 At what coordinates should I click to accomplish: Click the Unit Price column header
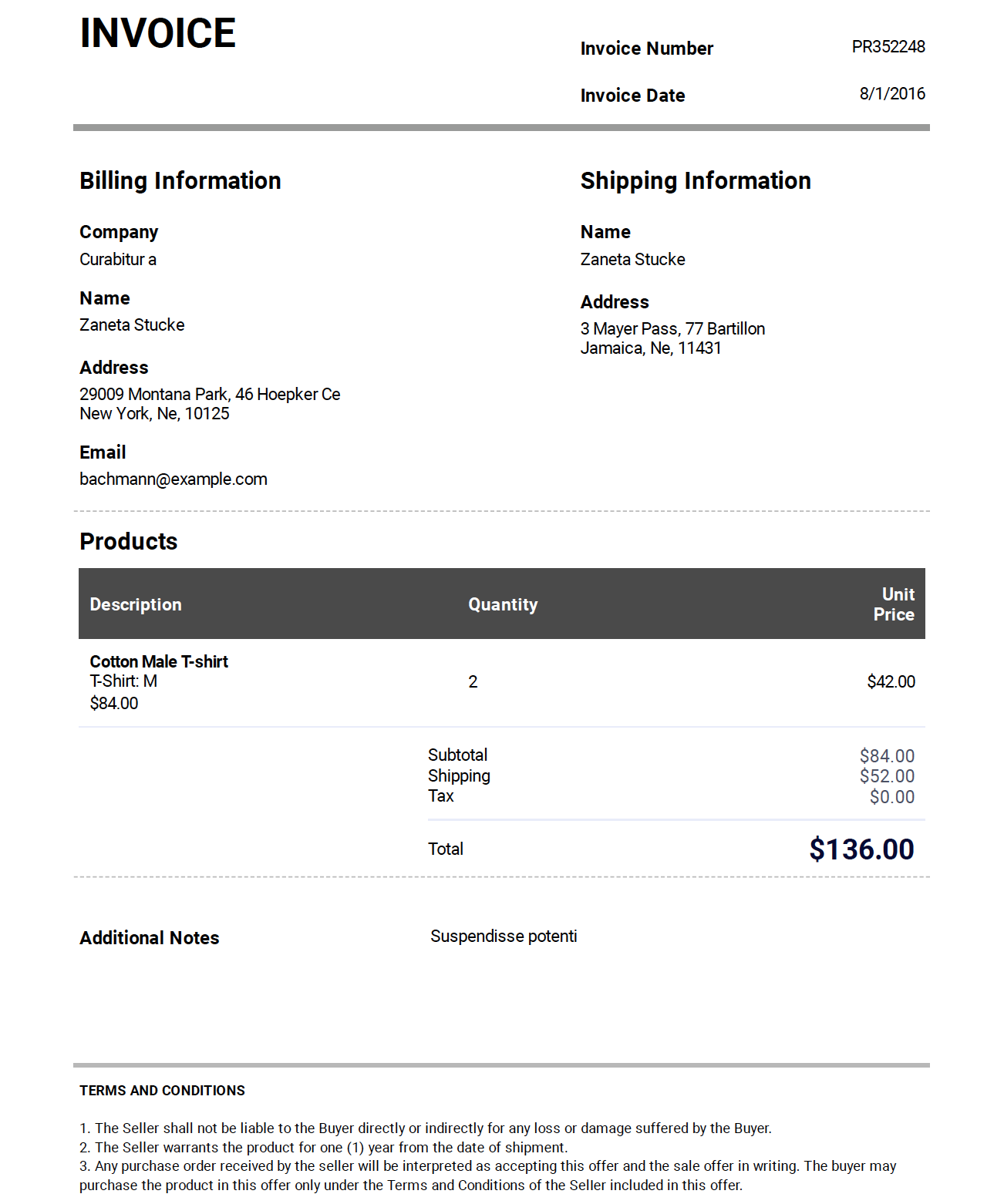point(894,604)
